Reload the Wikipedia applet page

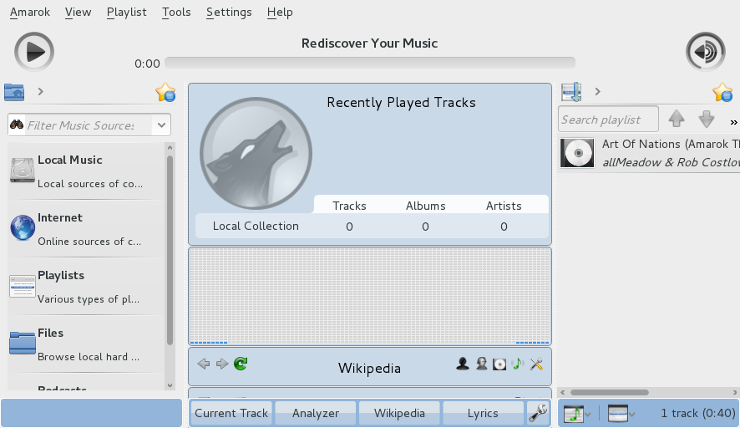241,363
